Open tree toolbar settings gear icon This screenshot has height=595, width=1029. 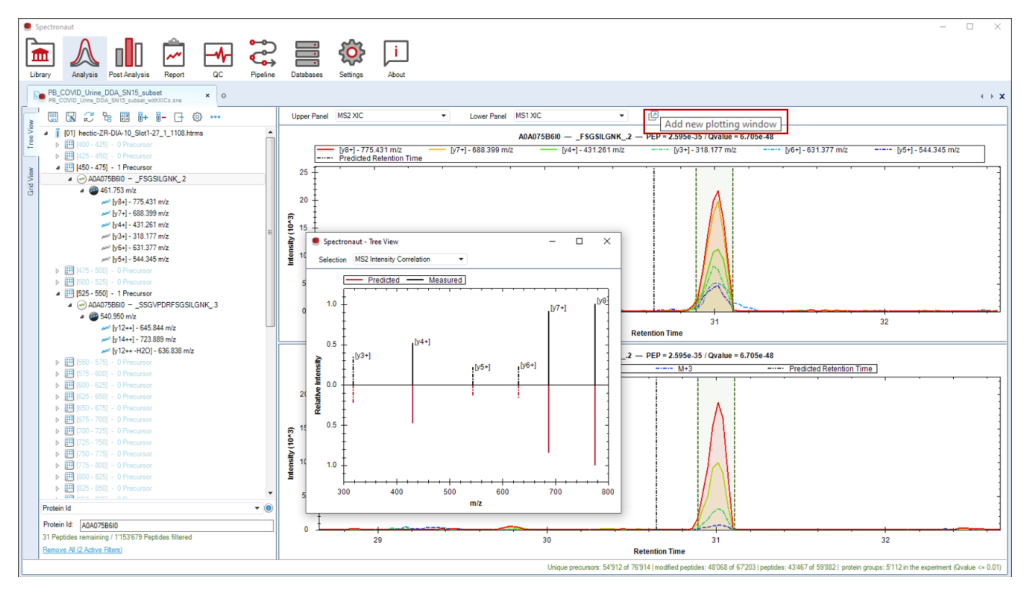coord(197,117)
